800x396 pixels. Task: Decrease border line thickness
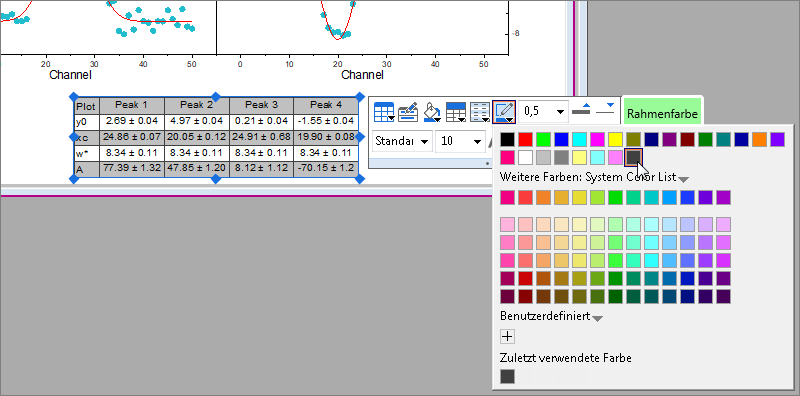point(606,109)
